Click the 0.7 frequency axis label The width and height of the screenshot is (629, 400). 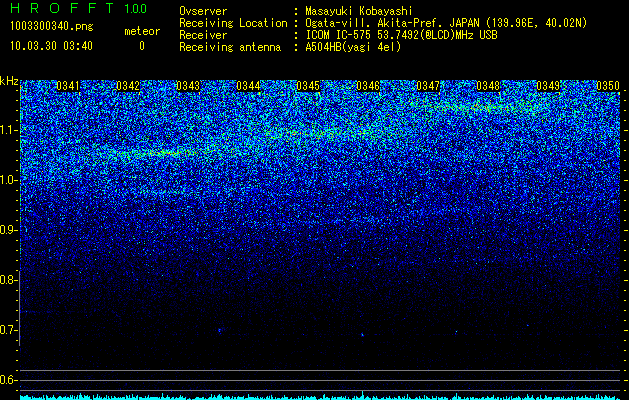point(8,330)
